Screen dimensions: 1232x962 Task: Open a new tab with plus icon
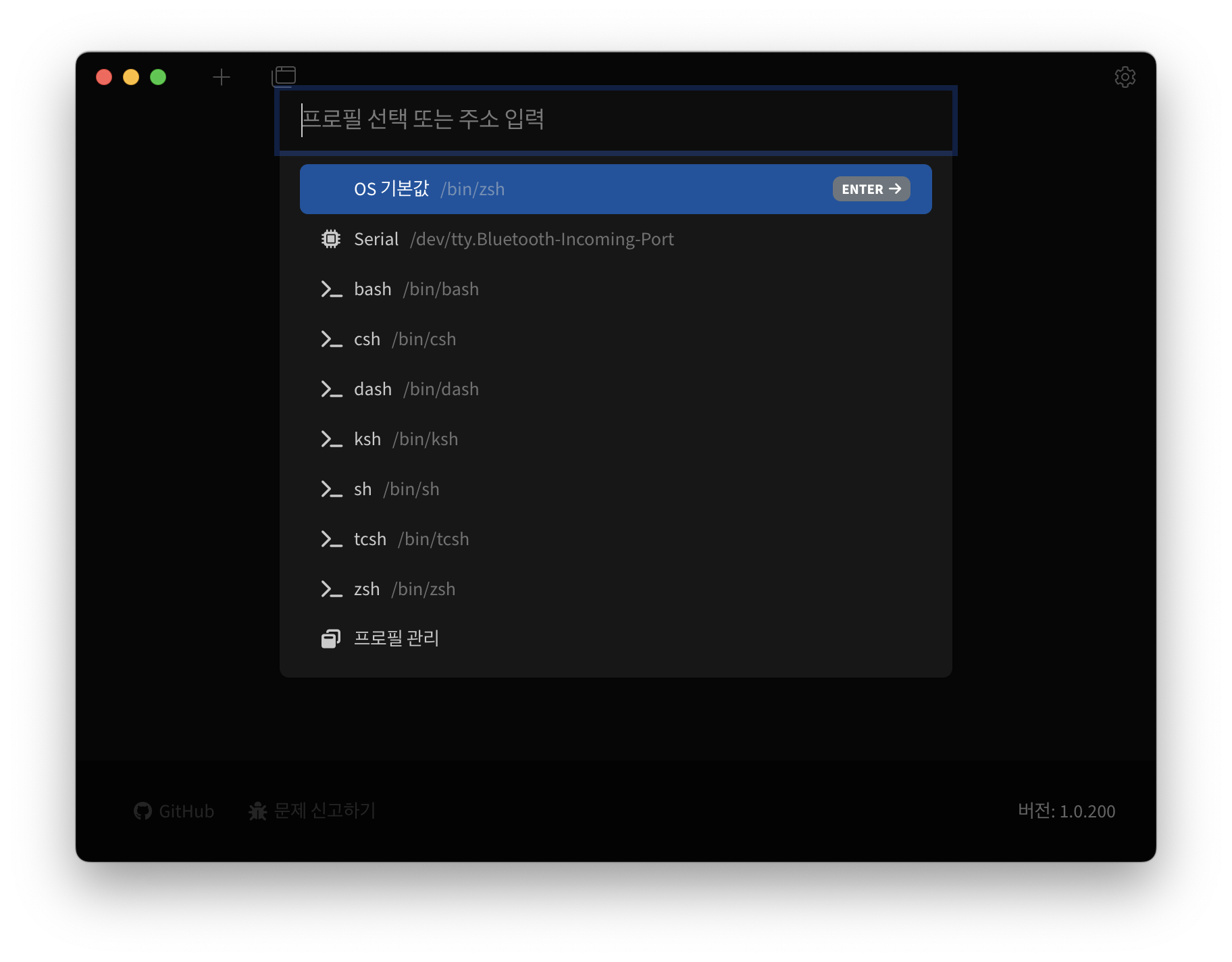(x=222, y=77)
